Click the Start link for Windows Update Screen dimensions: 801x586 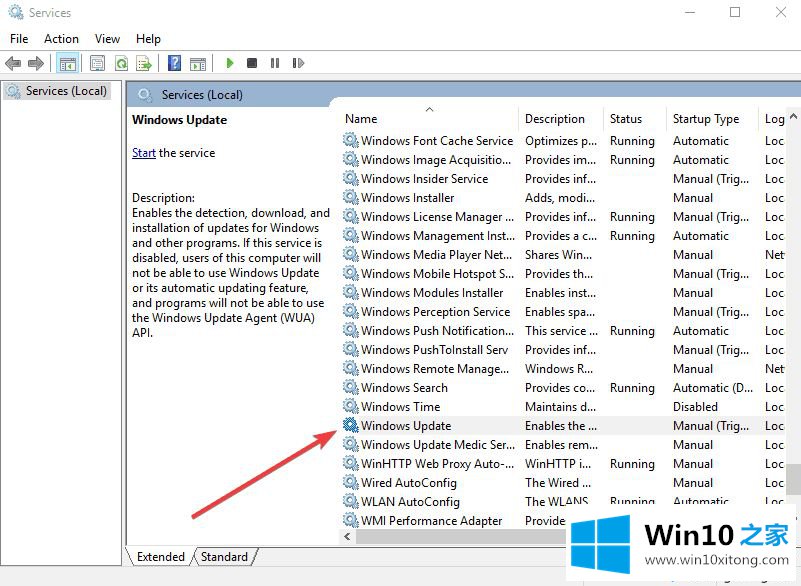click(144, 153)
